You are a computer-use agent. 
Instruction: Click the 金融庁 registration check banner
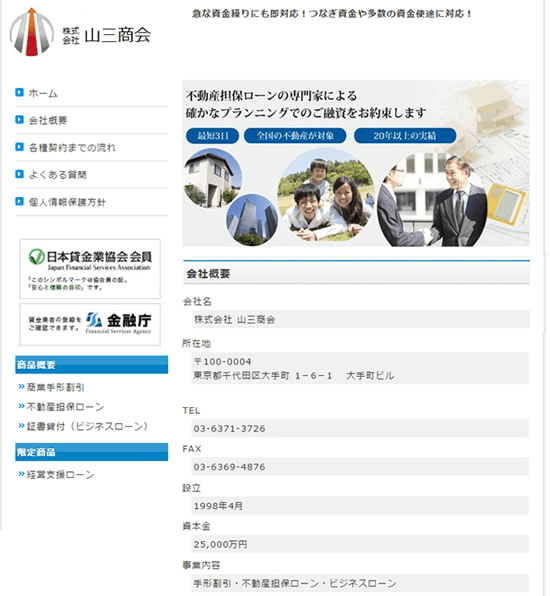pos(90,324)
